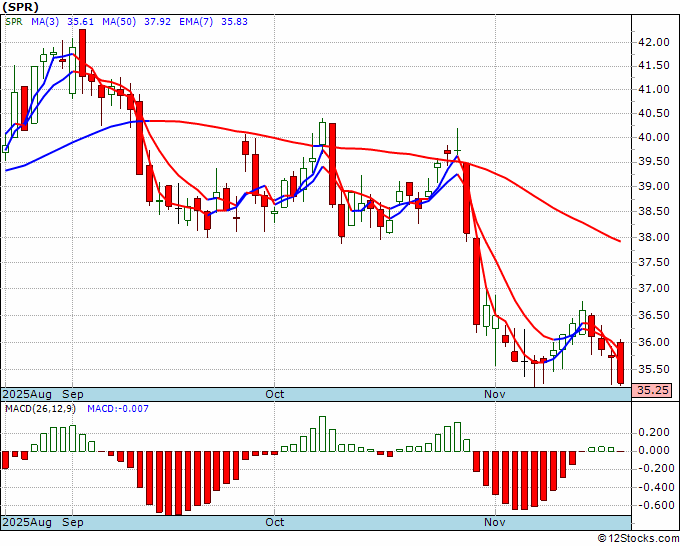Click the Oct marker on price timeline

[x=275, y=394]
